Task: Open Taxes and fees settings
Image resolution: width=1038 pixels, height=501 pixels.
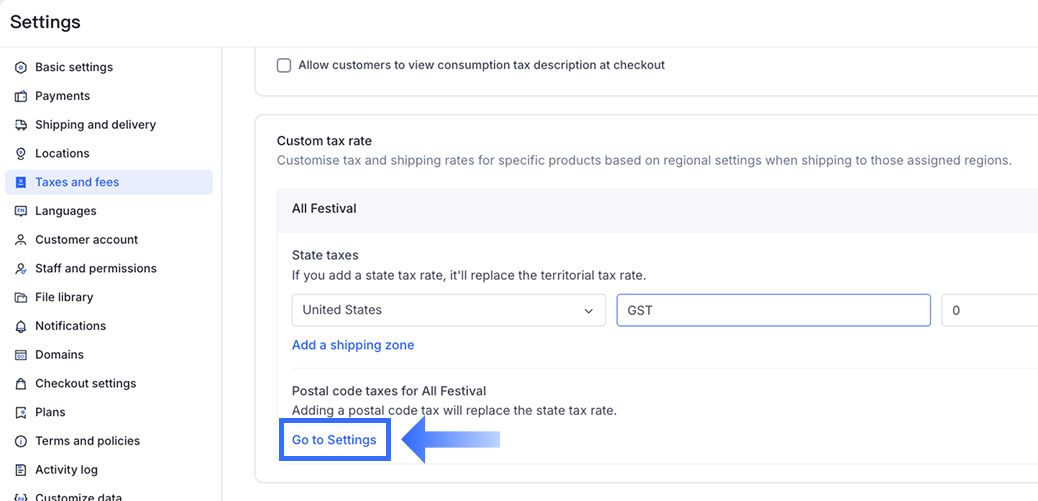Action: (x=77, y=182)
